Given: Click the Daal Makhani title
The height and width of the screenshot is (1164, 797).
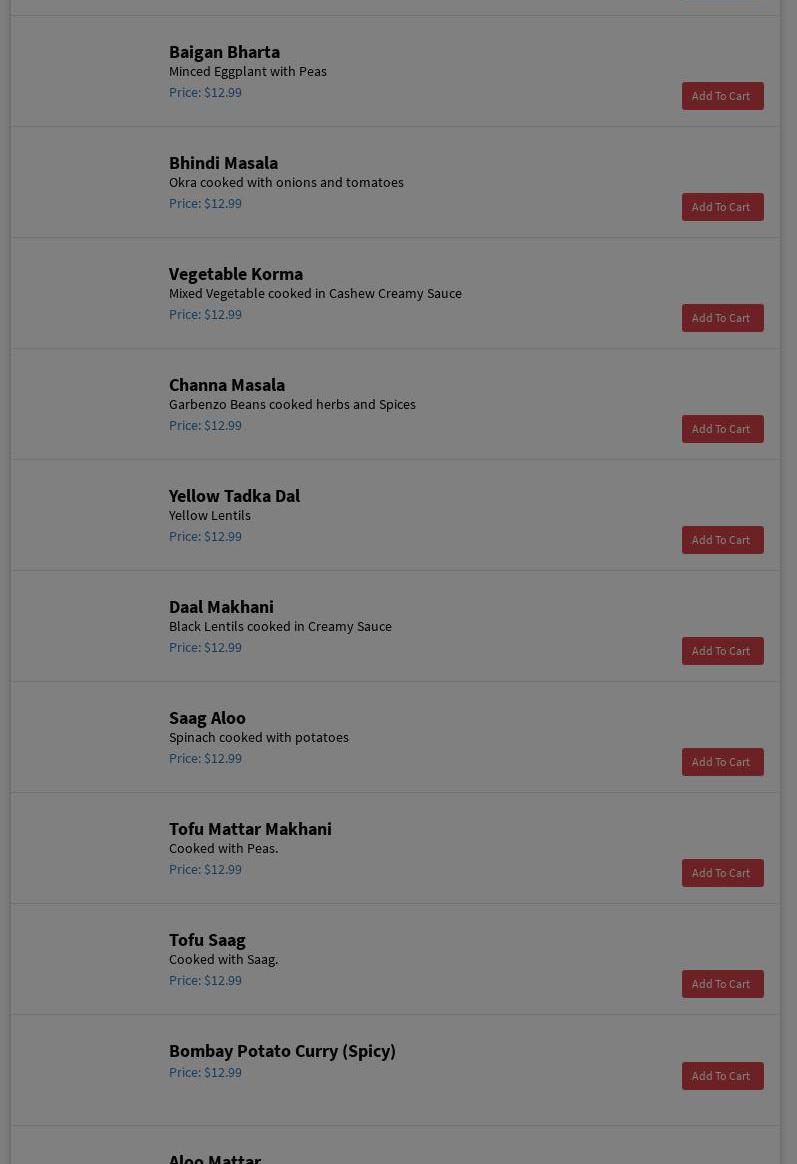Looking at the screenshot, I should [x=221, y=607].
